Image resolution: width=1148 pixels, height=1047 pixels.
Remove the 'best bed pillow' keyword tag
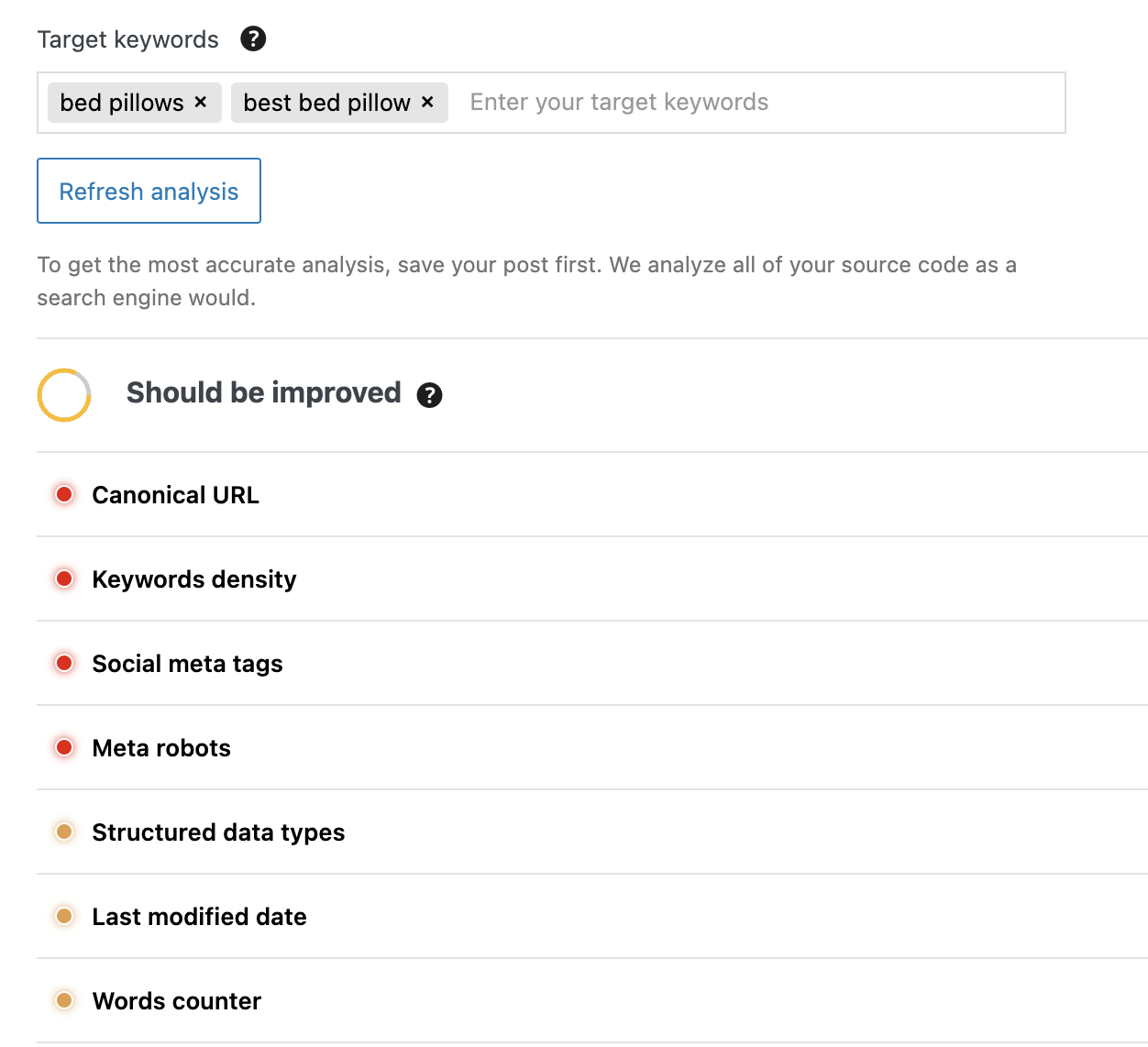pos(427,102)
